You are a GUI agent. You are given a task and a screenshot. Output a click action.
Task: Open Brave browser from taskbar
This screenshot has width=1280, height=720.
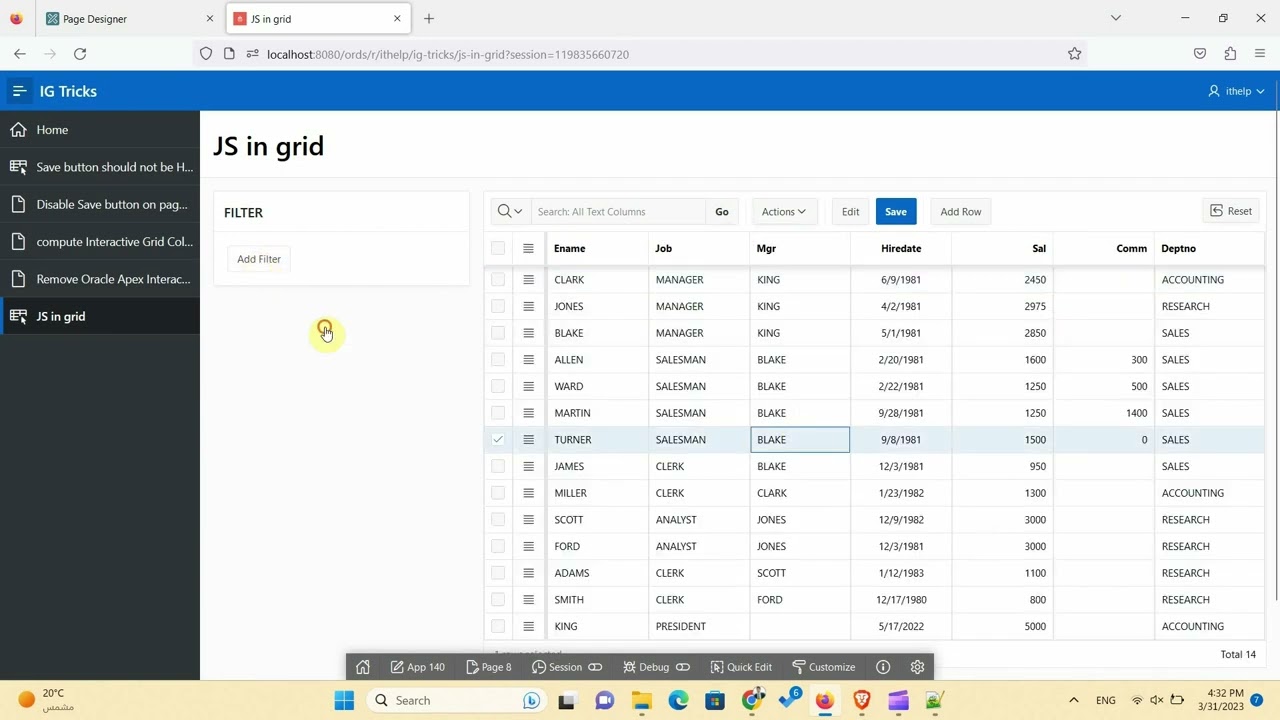861,700
